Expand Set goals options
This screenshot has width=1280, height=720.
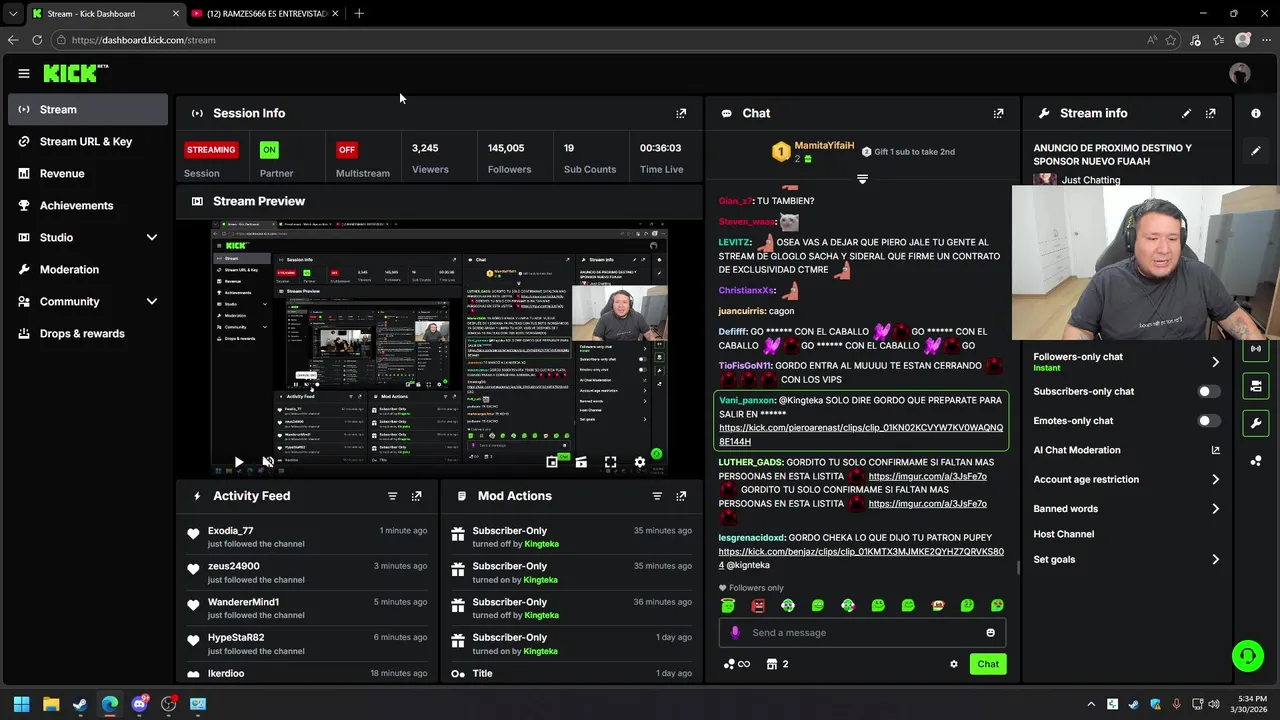pyautogui.click(x=1215, y=559)
